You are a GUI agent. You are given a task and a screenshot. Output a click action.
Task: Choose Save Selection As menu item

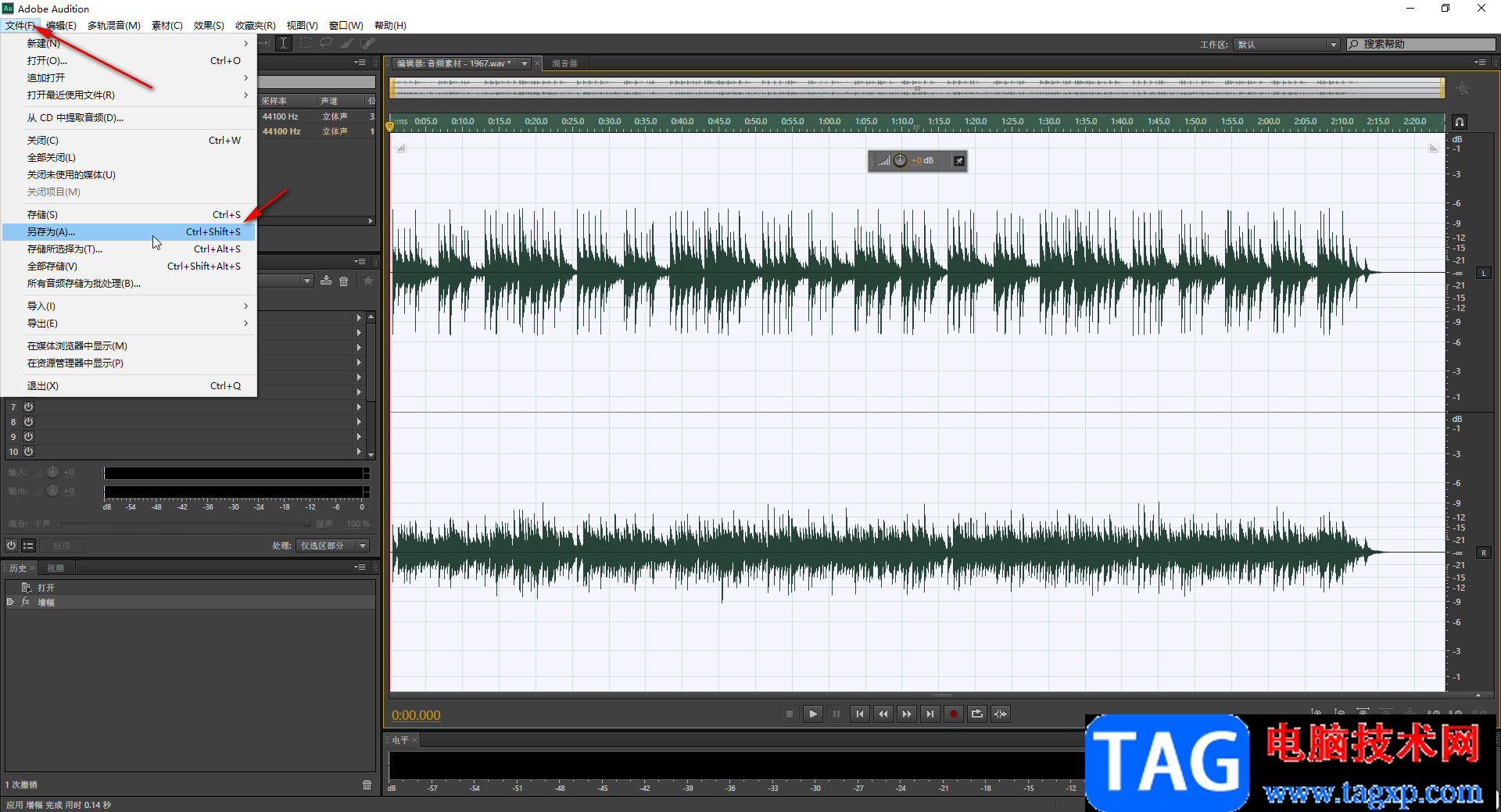128,249
